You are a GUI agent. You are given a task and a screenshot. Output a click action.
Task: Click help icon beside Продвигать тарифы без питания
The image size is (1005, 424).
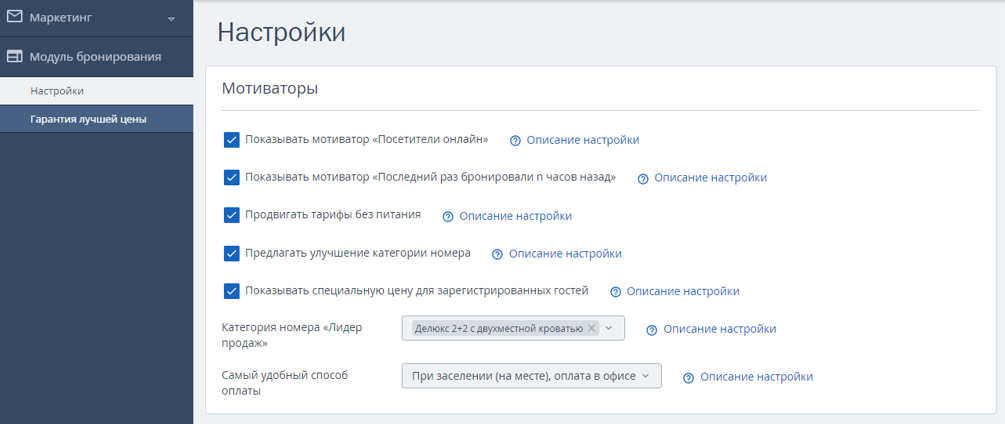pos(448,216)
